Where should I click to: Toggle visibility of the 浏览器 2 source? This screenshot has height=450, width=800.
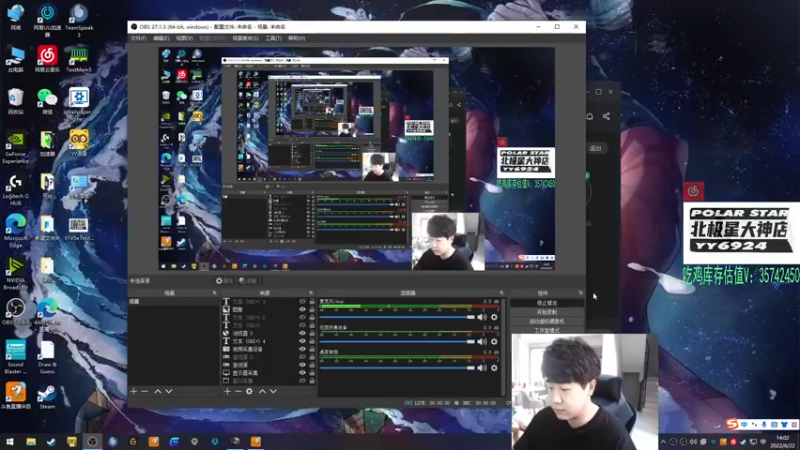tap(302, 333)
